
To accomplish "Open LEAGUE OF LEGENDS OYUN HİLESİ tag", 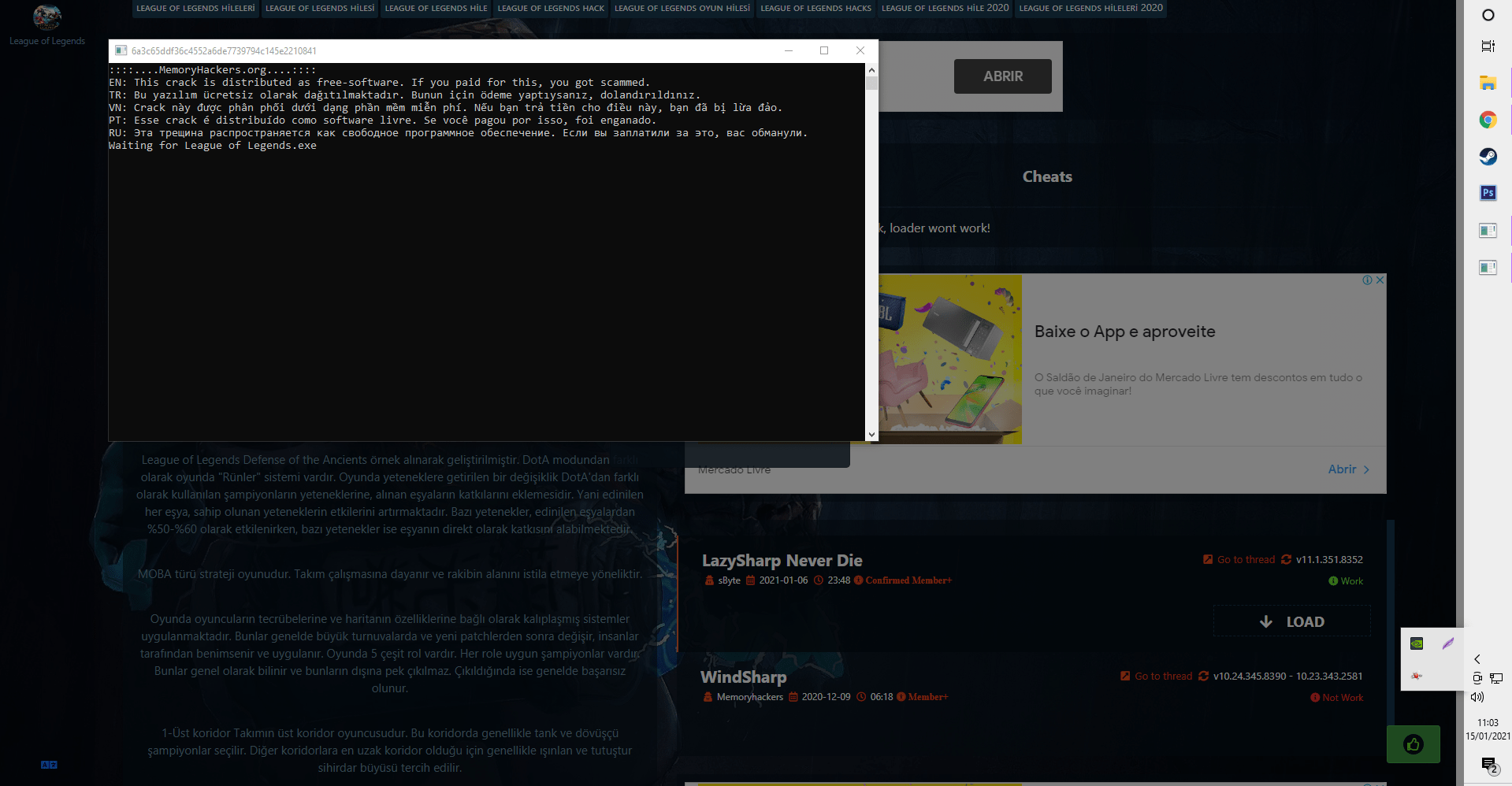I will pyautogui.click(x=682, y=8).
